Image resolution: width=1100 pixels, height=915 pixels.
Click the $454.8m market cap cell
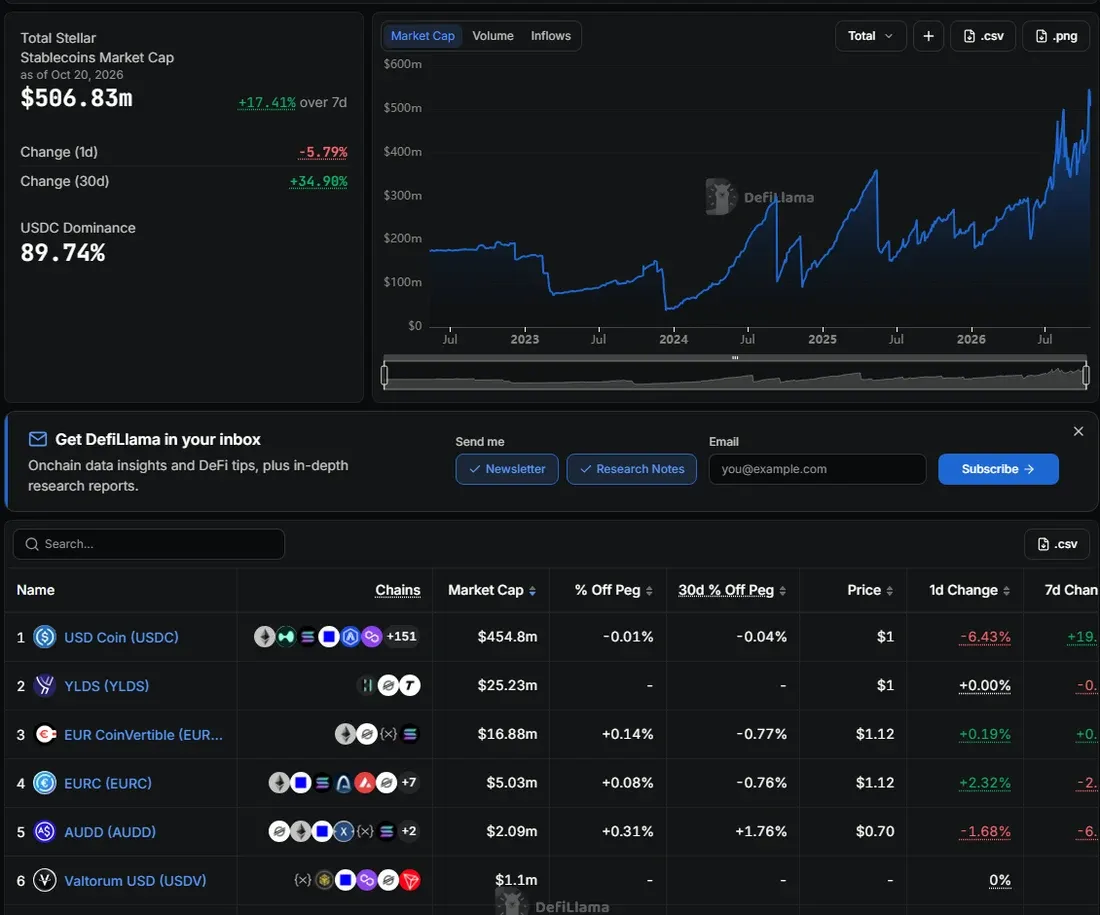507,636
